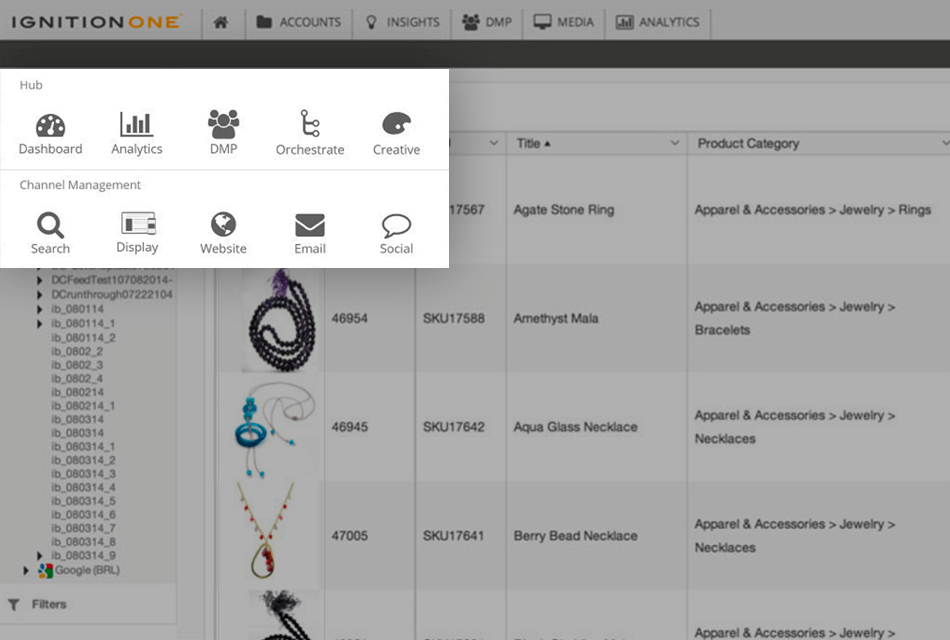Screen dimensions: 950x640
Task: Select ib_080314_7 in the tree
Action: click(84, 528)
